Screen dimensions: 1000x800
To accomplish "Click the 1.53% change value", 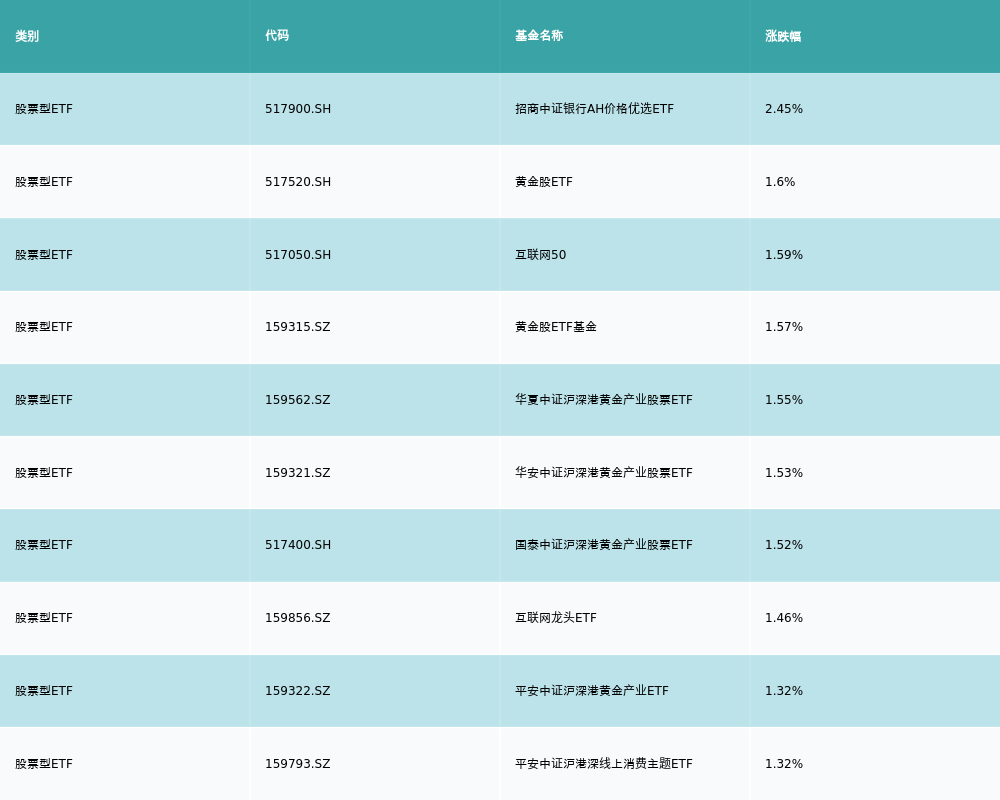I will (784, 473).
